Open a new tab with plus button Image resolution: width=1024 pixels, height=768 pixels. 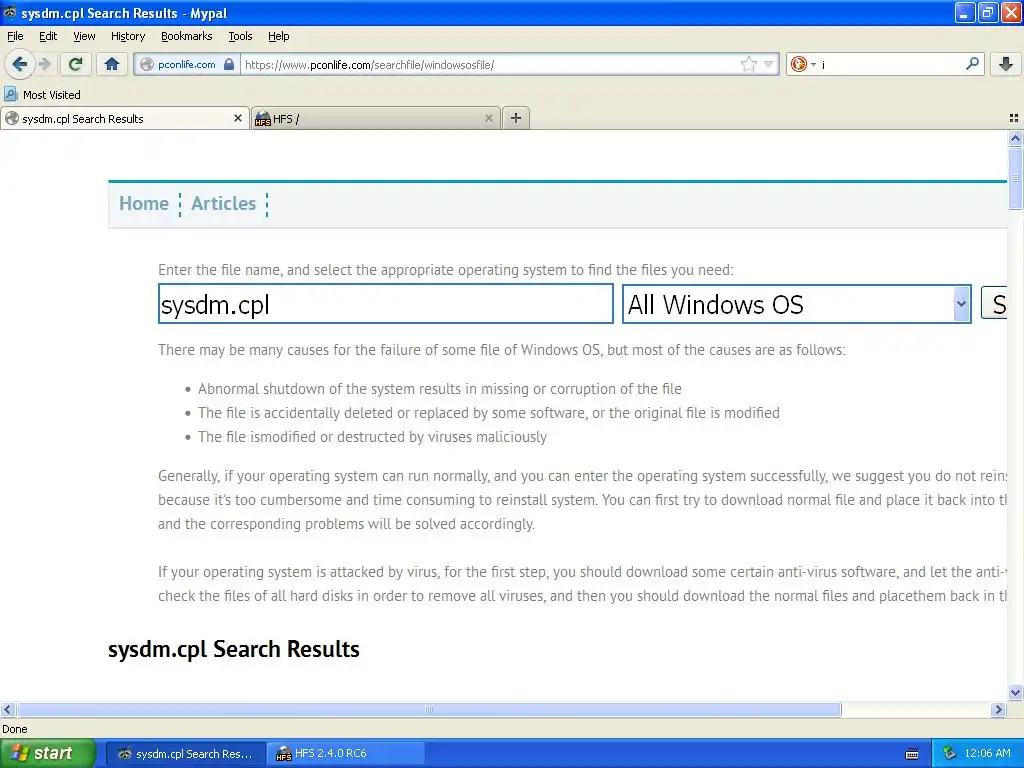(516, 118)
